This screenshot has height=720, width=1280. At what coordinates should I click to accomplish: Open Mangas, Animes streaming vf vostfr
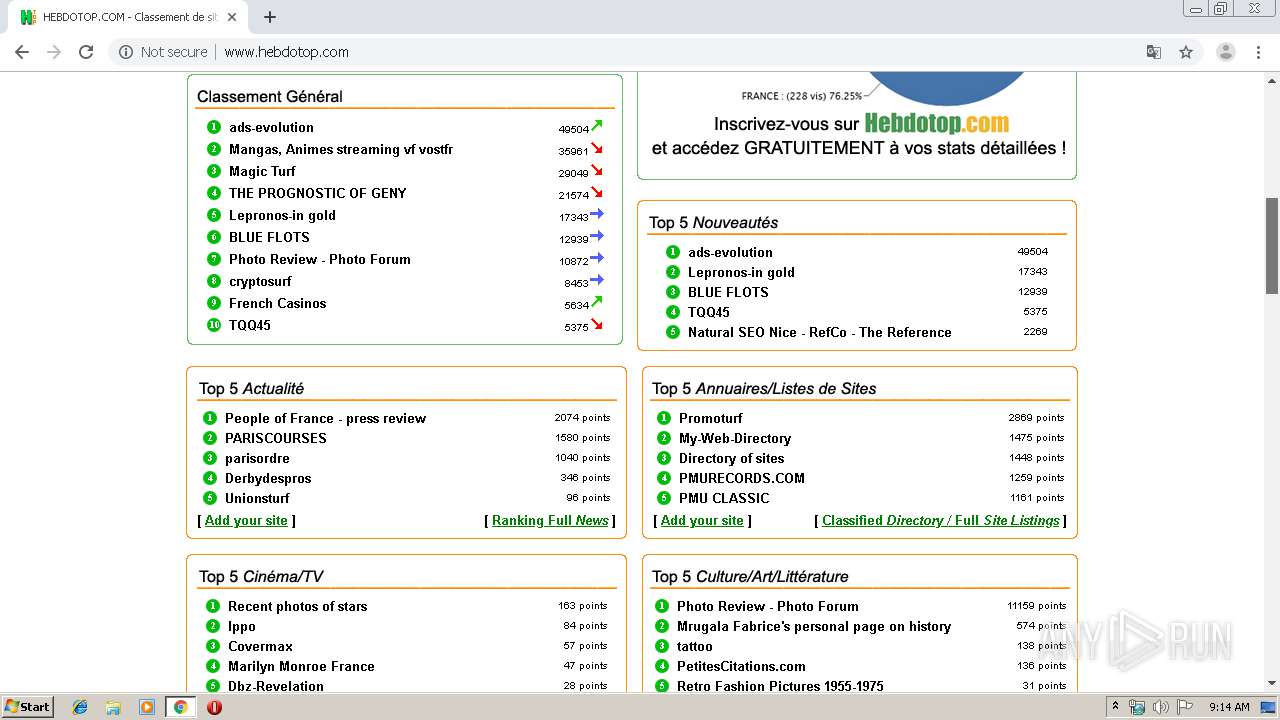click(341, 149)
